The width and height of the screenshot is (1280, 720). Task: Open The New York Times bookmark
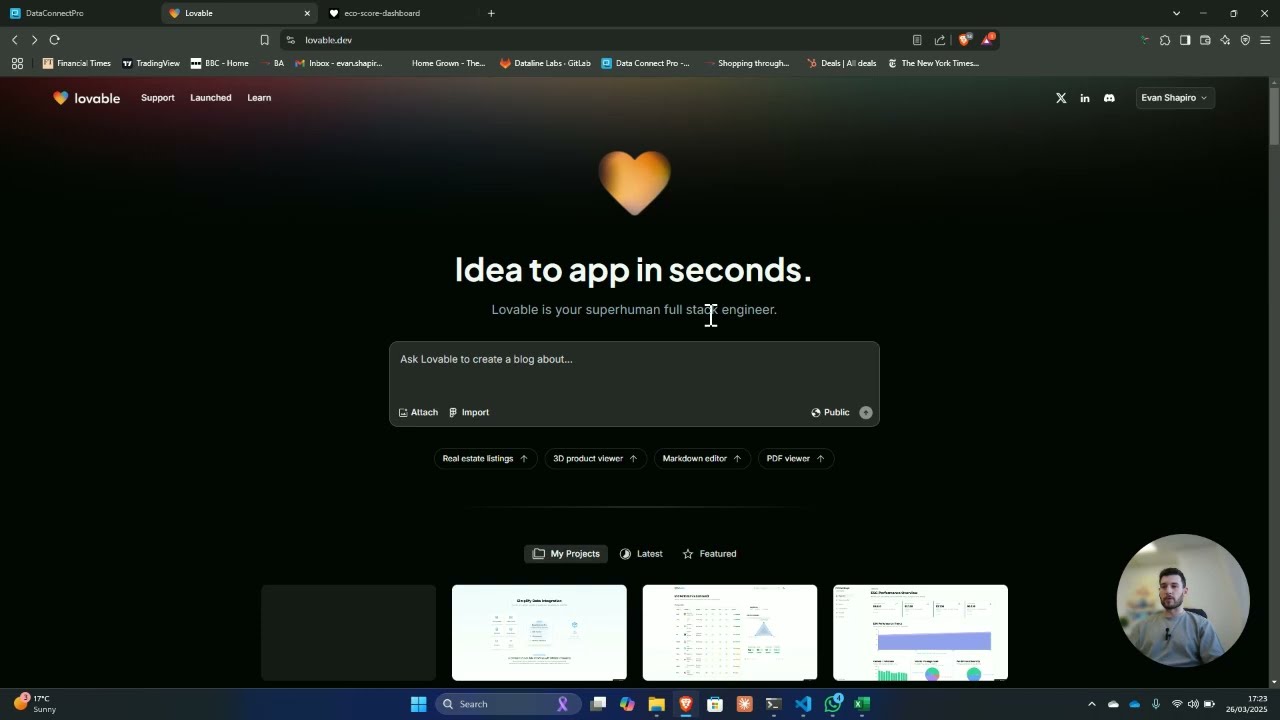933,63
